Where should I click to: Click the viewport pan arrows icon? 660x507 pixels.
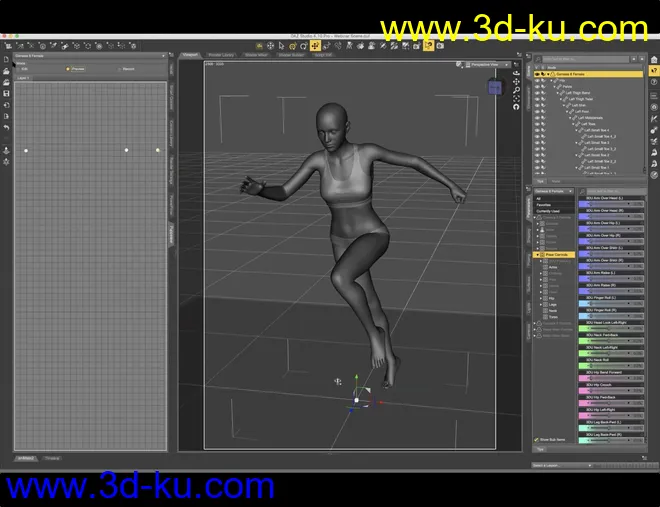point(516,83)
